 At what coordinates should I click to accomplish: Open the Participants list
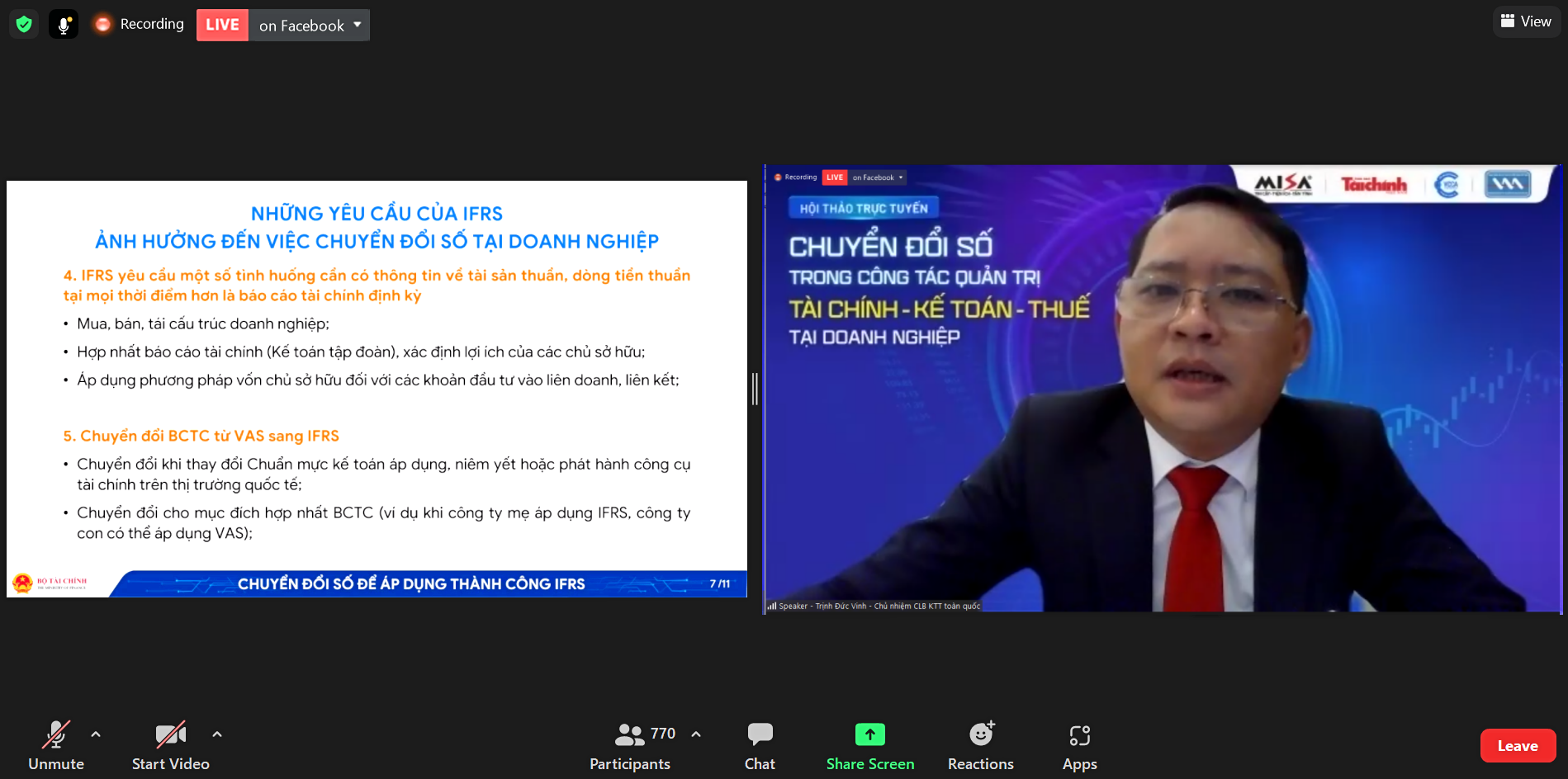630,746
